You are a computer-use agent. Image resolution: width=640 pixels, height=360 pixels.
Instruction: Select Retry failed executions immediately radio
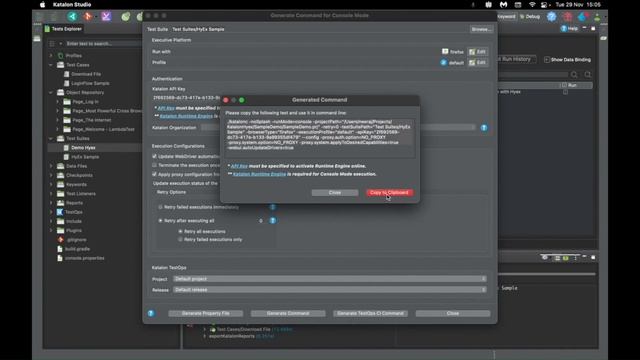click(160, 207)
